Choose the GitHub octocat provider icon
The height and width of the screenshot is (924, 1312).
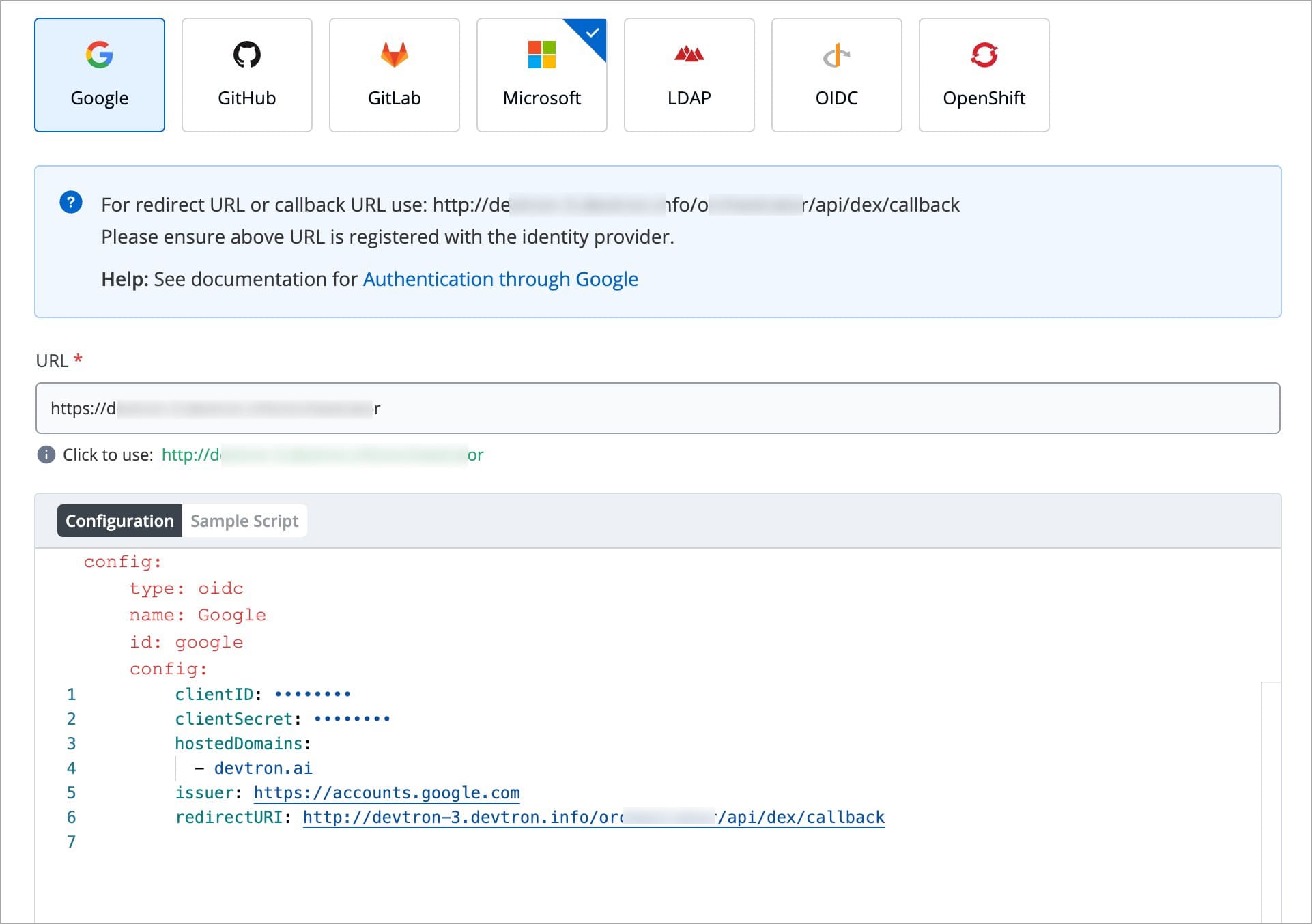tap(246, 55)
